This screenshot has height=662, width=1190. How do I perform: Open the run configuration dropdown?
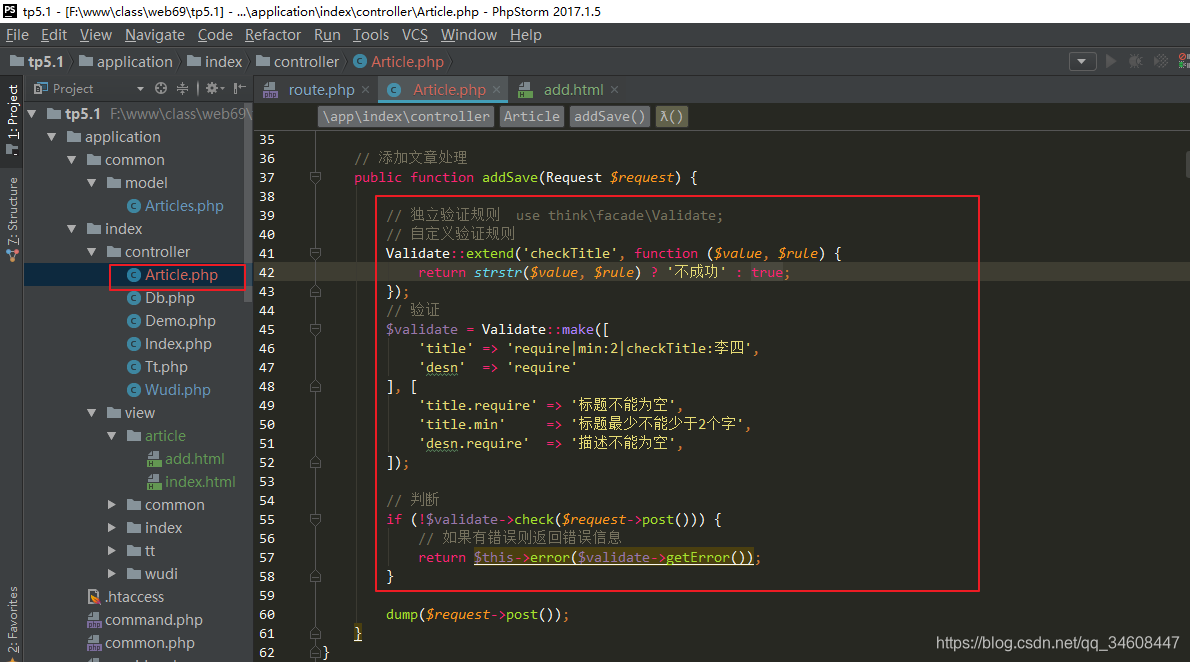[x=1082, y=61]
